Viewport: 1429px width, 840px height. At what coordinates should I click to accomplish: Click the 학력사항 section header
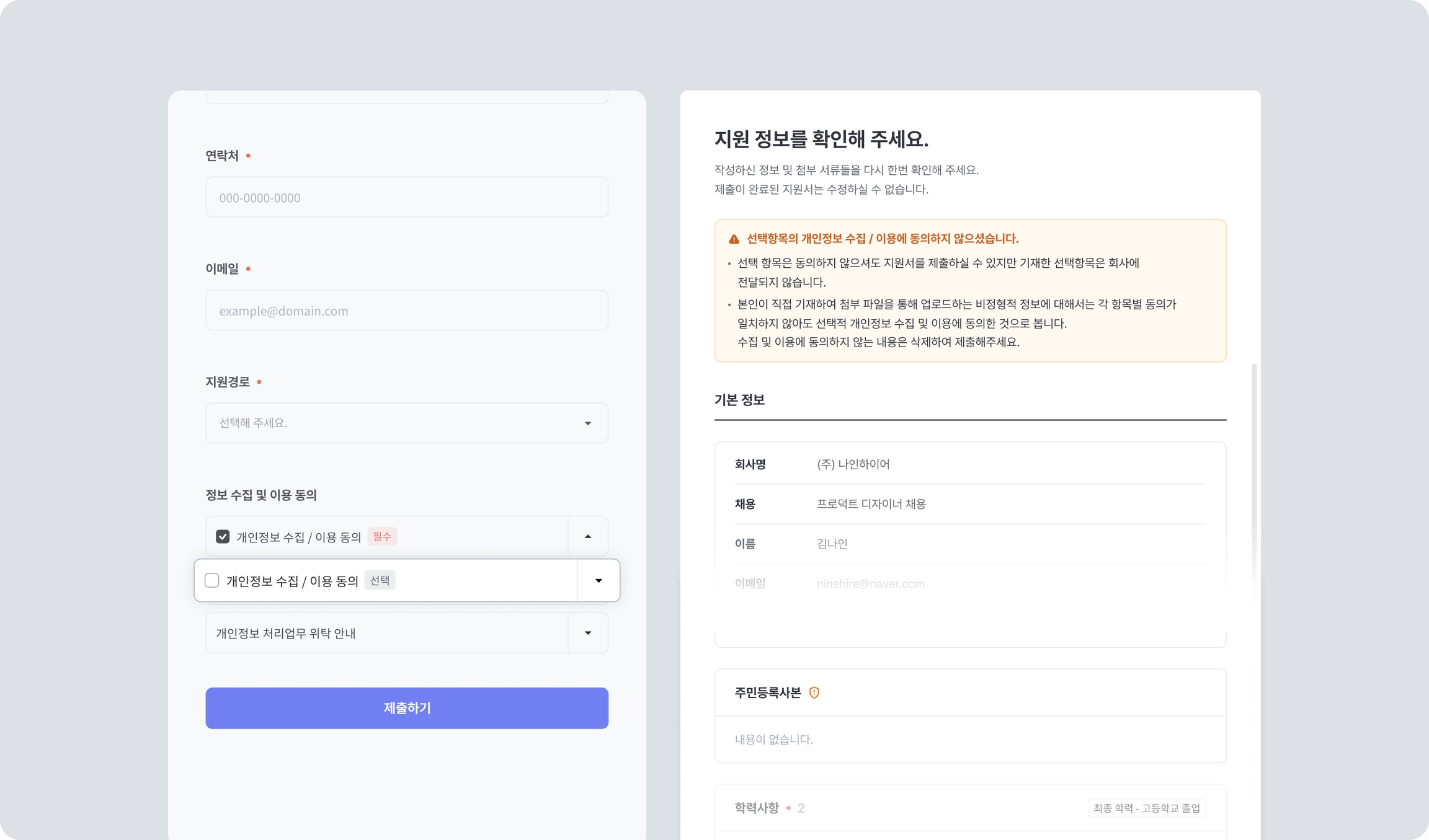tap(757, 808)
